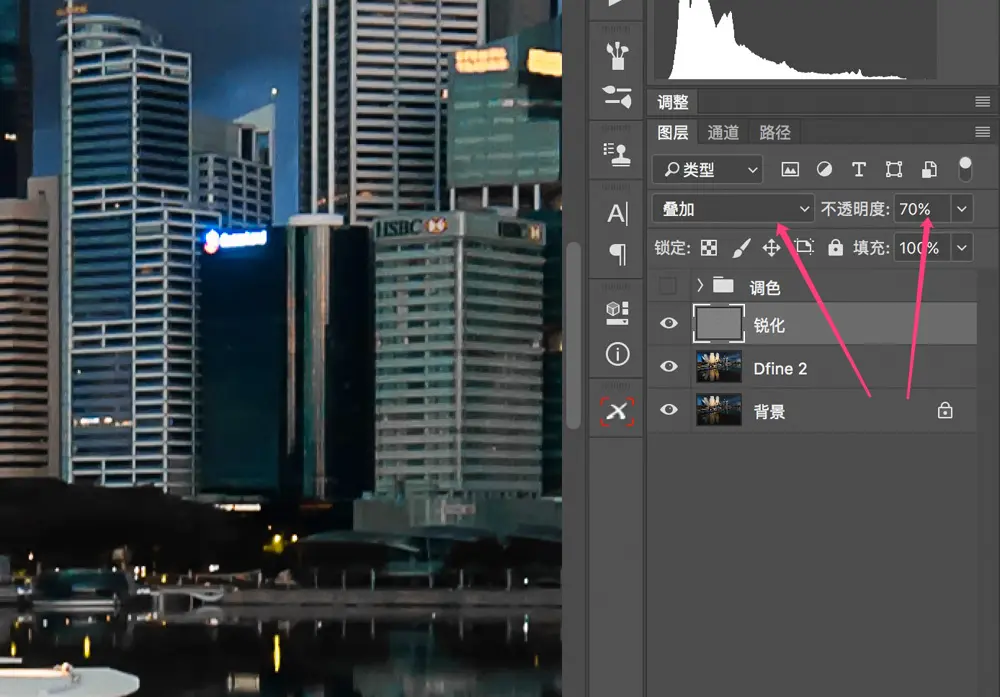This screenshot has width=1000, height=697.
Task: Filter layers by adjustment layers
Action: tap(824, 169)
